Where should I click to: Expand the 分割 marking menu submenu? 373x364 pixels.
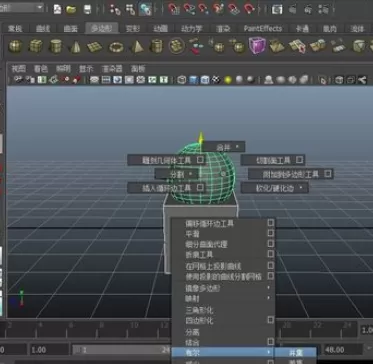point(177,174)
